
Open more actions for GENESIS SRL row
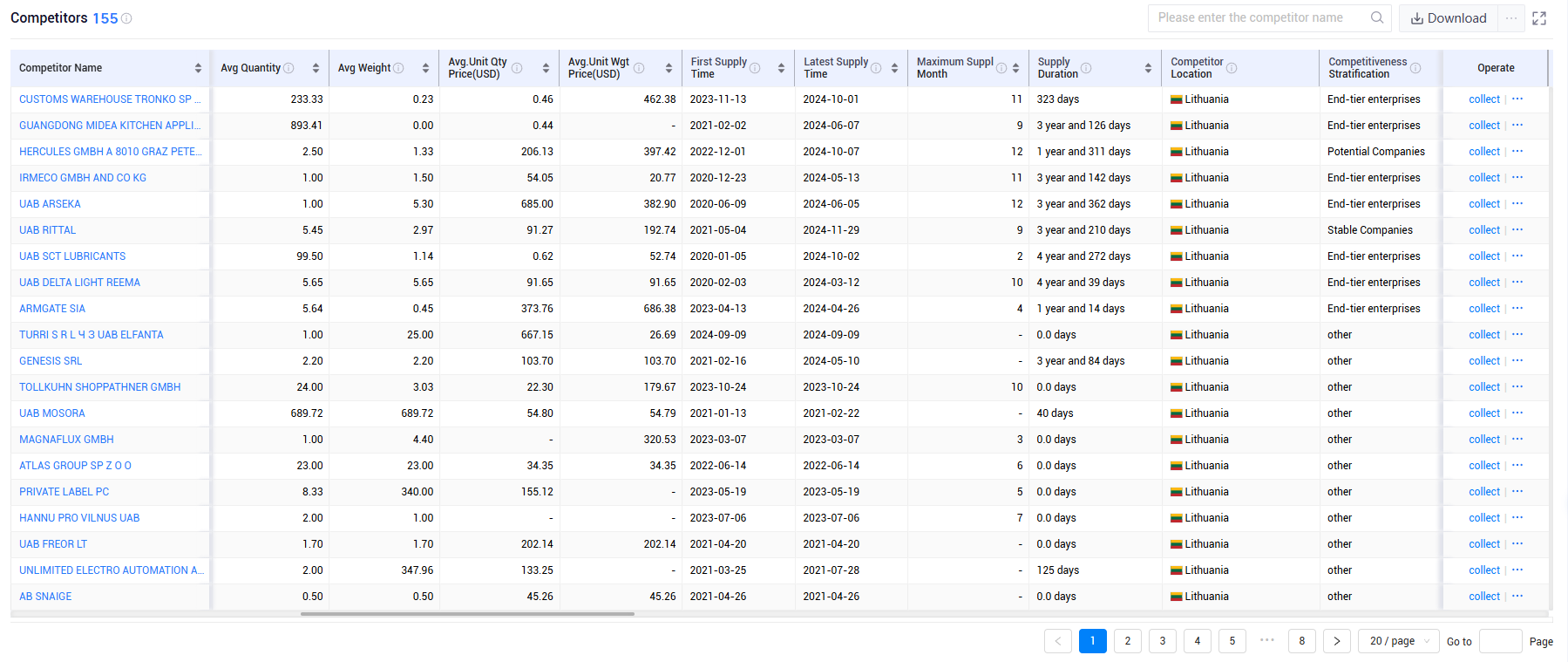click(1517, 360)
